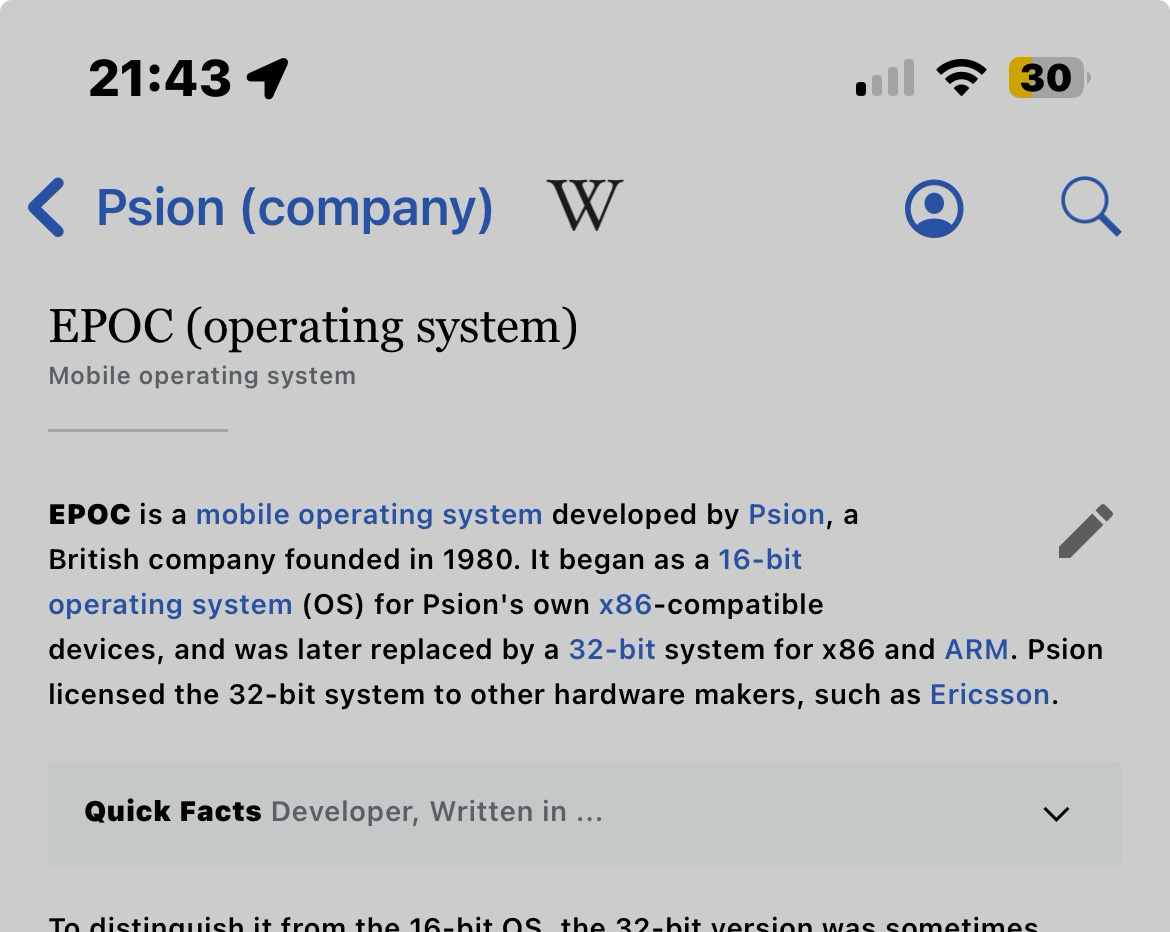The width and height of the screenshot is (1170, 932).
Task: Open the ARM link
Action: (976, 649)
